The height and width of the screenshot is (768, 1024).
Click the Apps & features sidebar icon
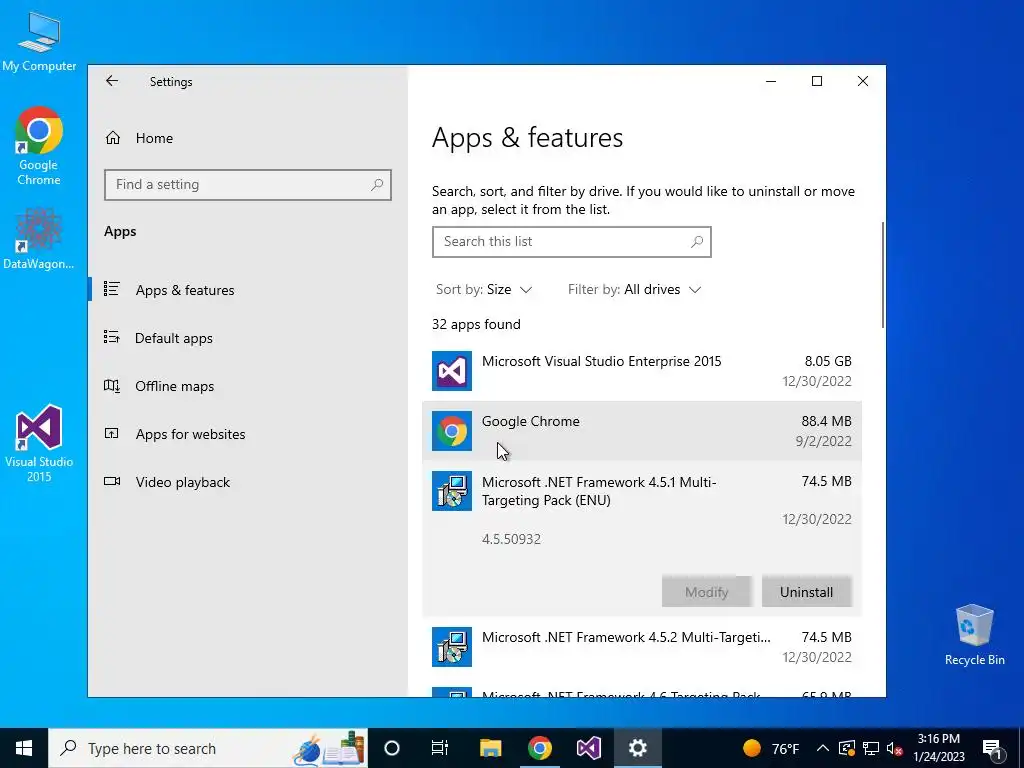point(112,289)
